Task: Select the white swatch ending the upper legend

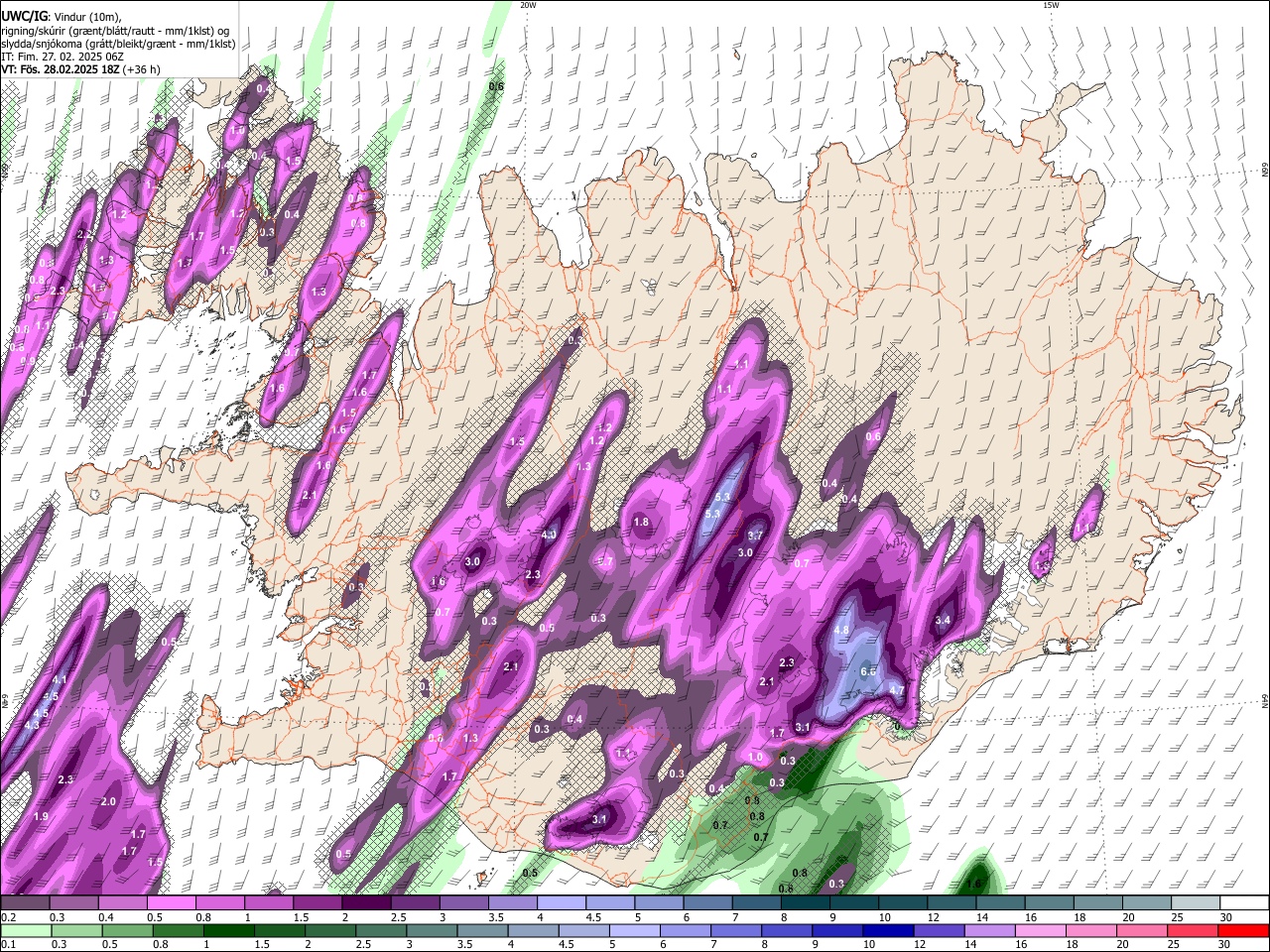Action: coord(1244,902)
